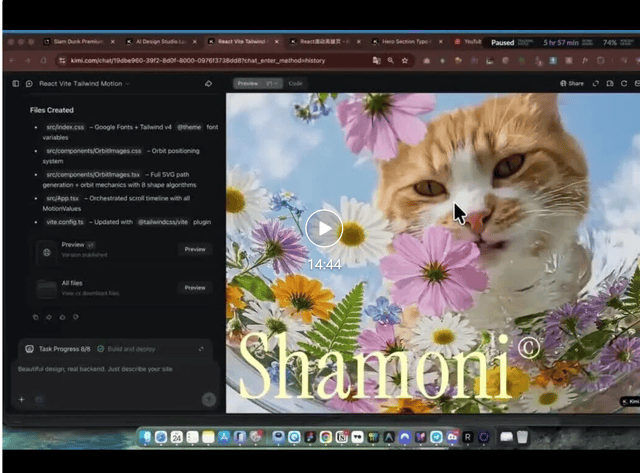
Task: Click the thumbs down icon under the response
Action: tap(77, 317)
